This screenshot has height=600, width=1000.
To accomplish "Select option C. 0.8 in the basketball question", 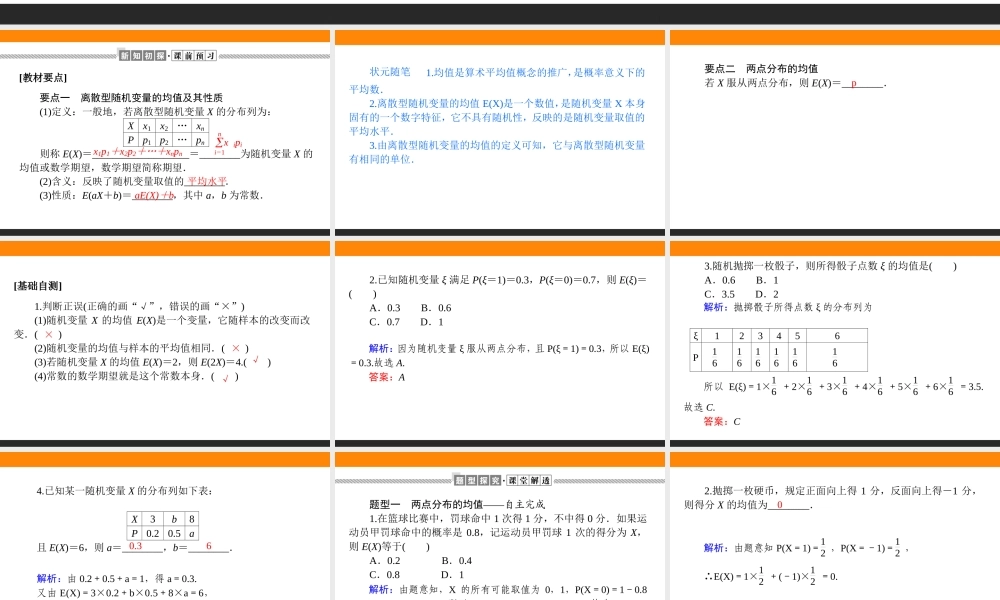I will coord(385,574).
